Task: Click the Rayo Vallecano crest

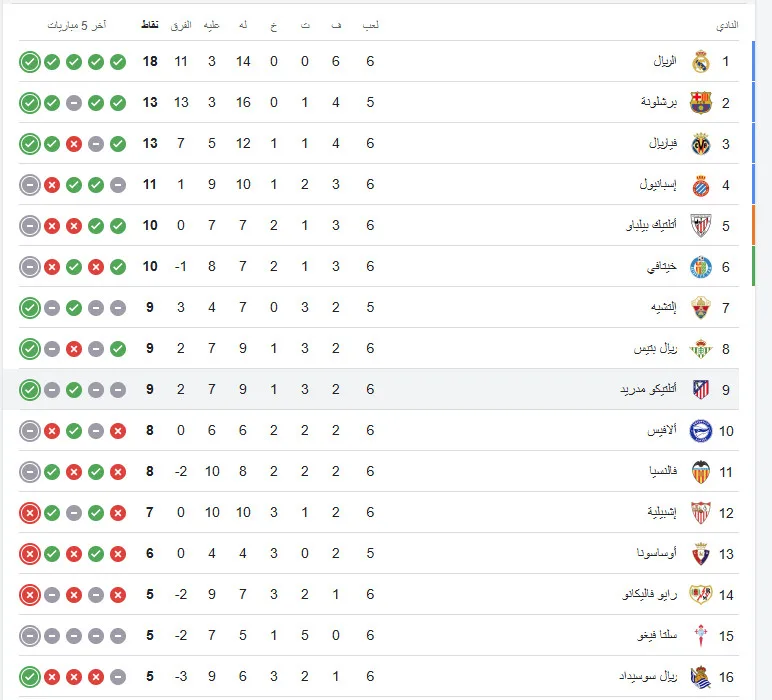Action: click(x=700, y=595)
